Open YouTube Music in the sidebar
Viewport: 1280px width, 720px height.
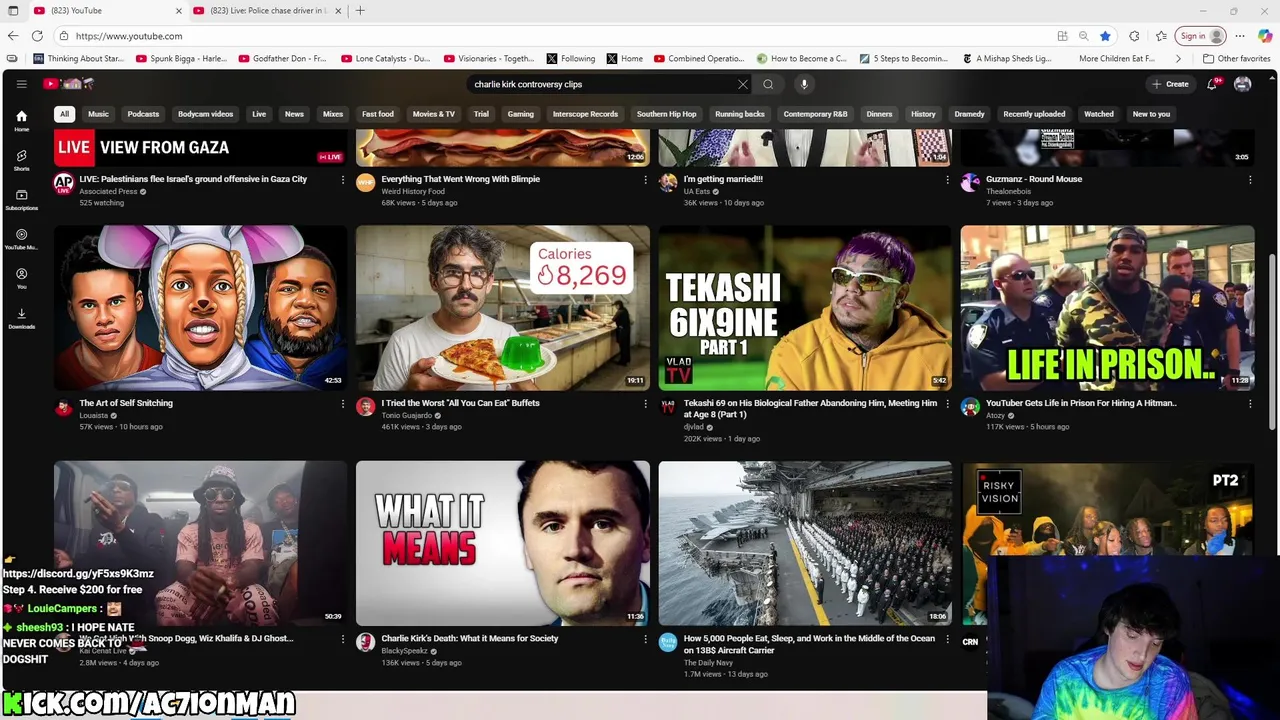point(21,239)
